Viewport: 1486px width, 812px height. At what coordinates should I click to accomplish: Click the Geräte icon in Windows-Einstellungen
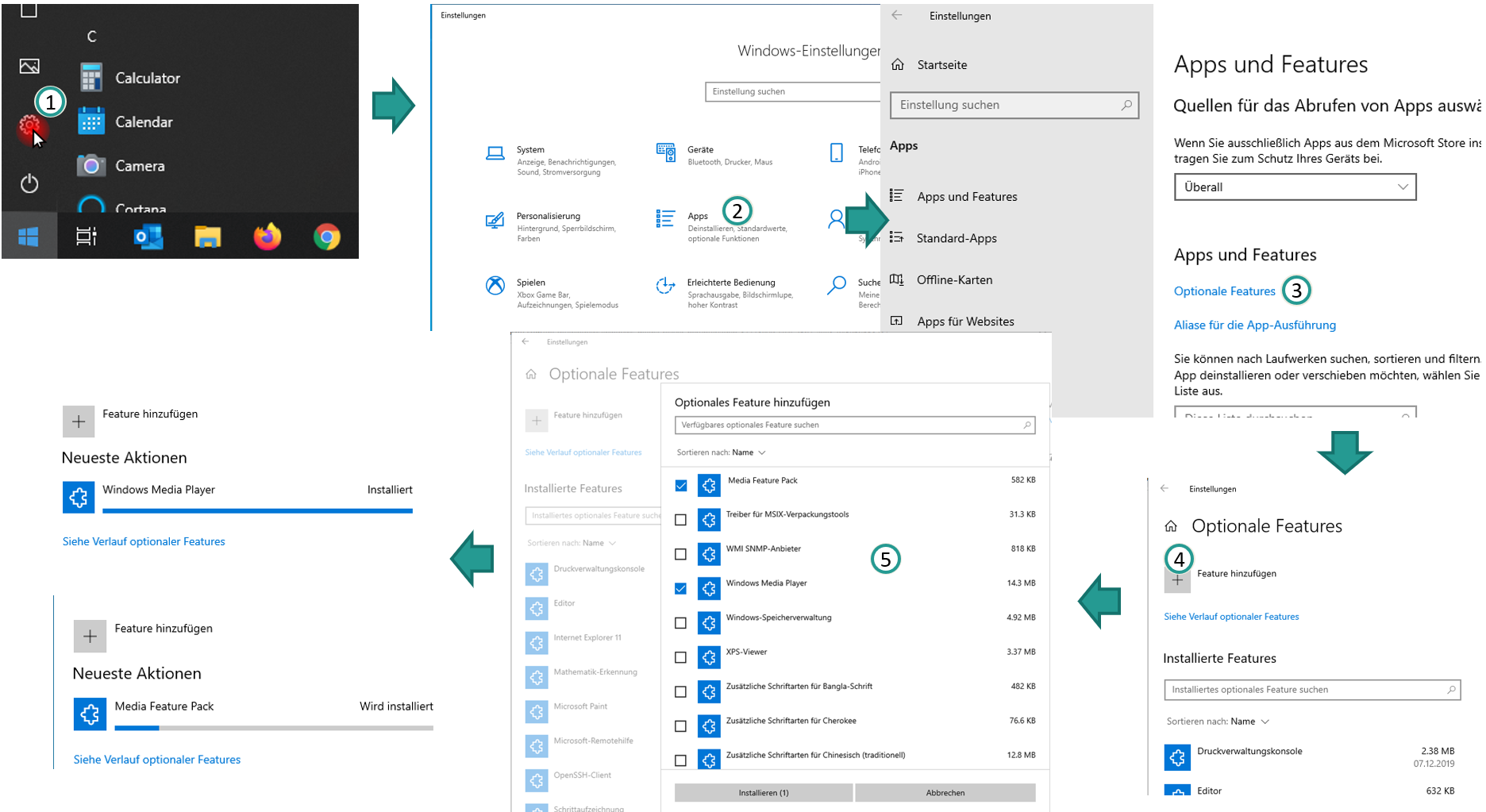click(666, 152)
